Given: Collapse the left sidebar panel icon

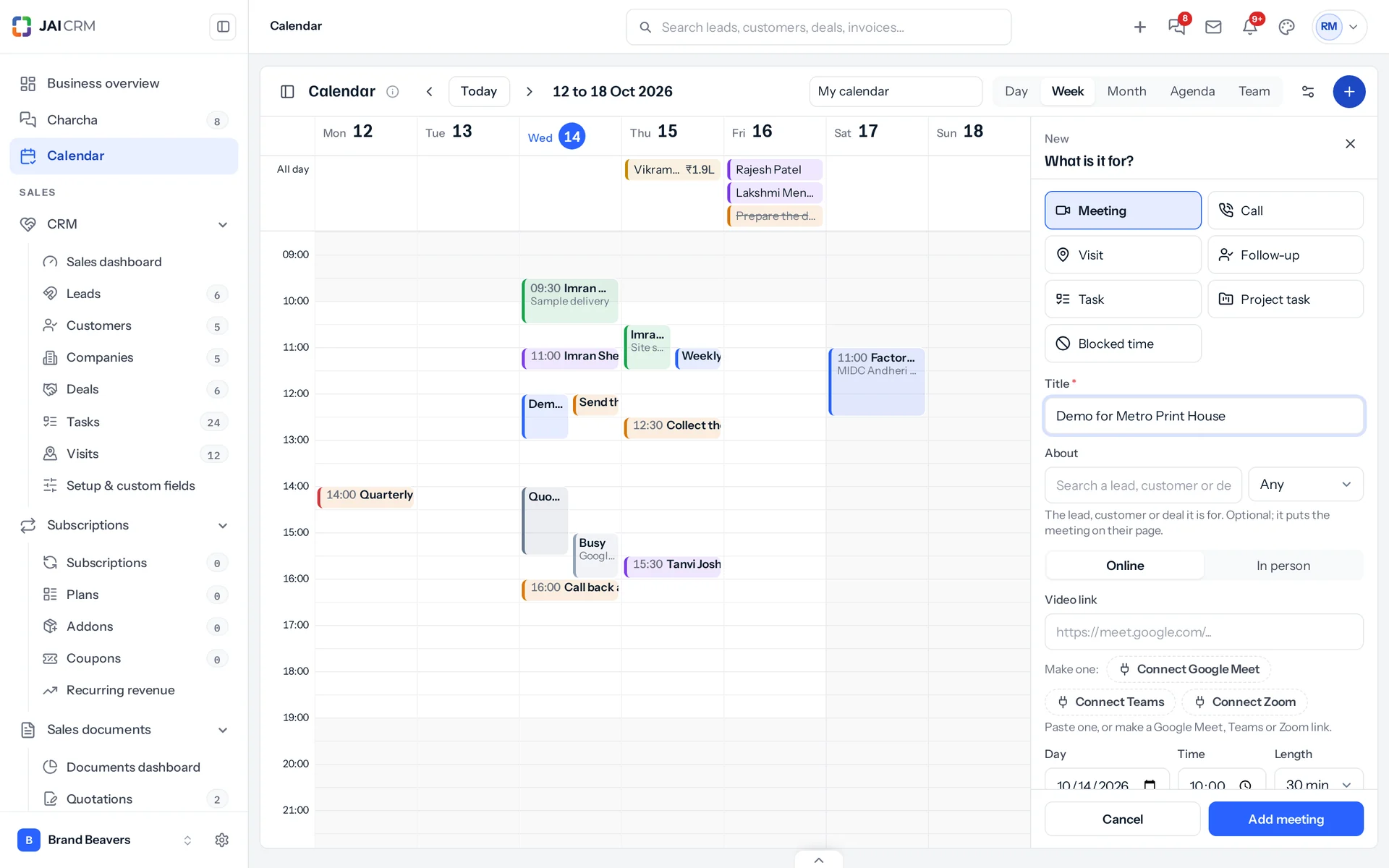Looking at the screenshot, I should coord(223,27).
